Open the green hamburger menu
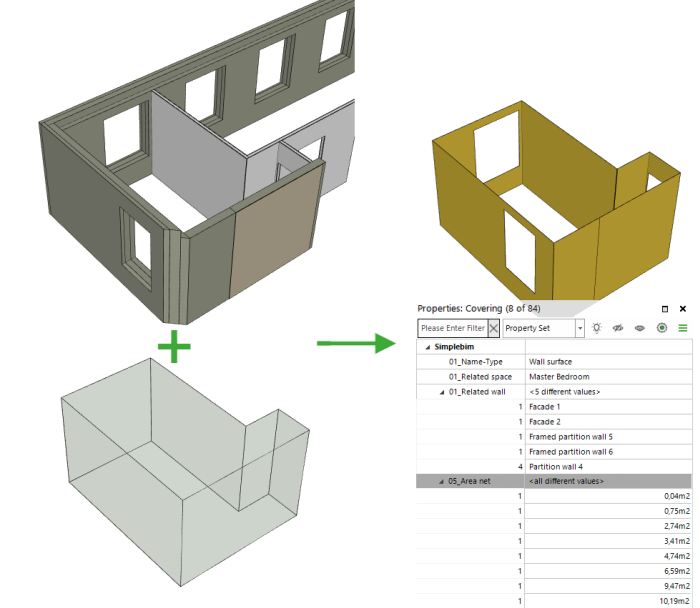 [x=683, y=328]
